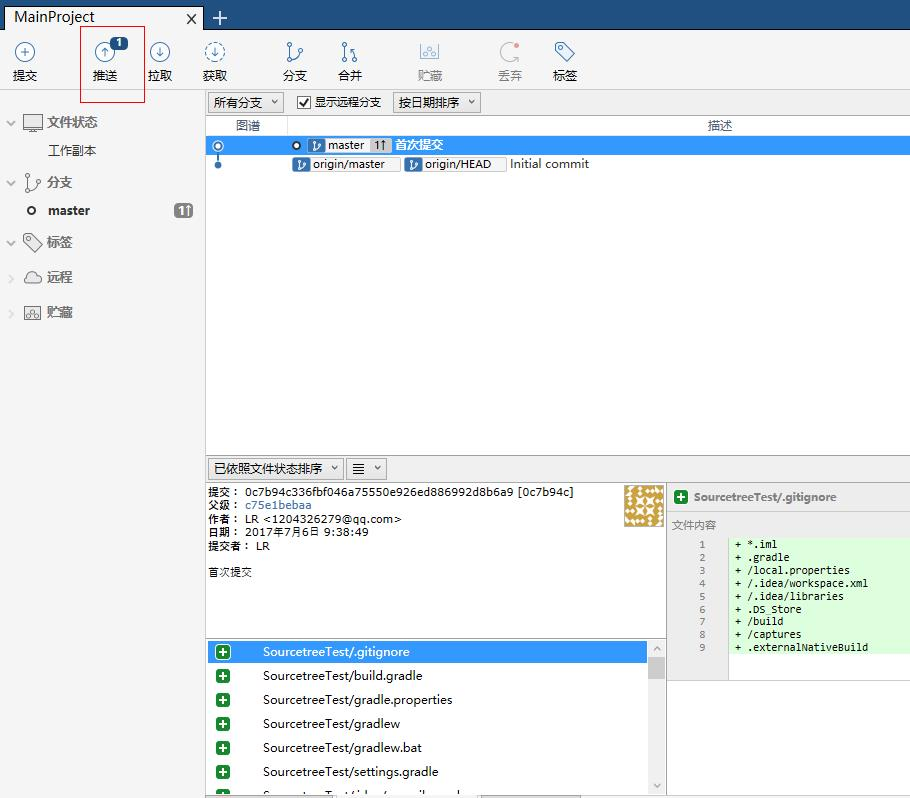Click the 拉取 (Pull) toolbar icon
910x798 pixels.
pyautogui.click(x=160, y=52)
